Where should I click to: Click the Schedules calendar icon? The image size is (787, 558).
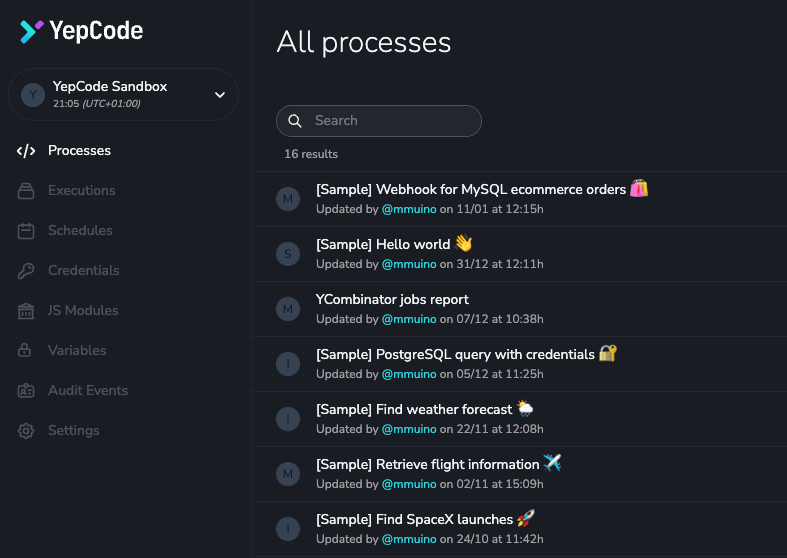tap(26, 231)
